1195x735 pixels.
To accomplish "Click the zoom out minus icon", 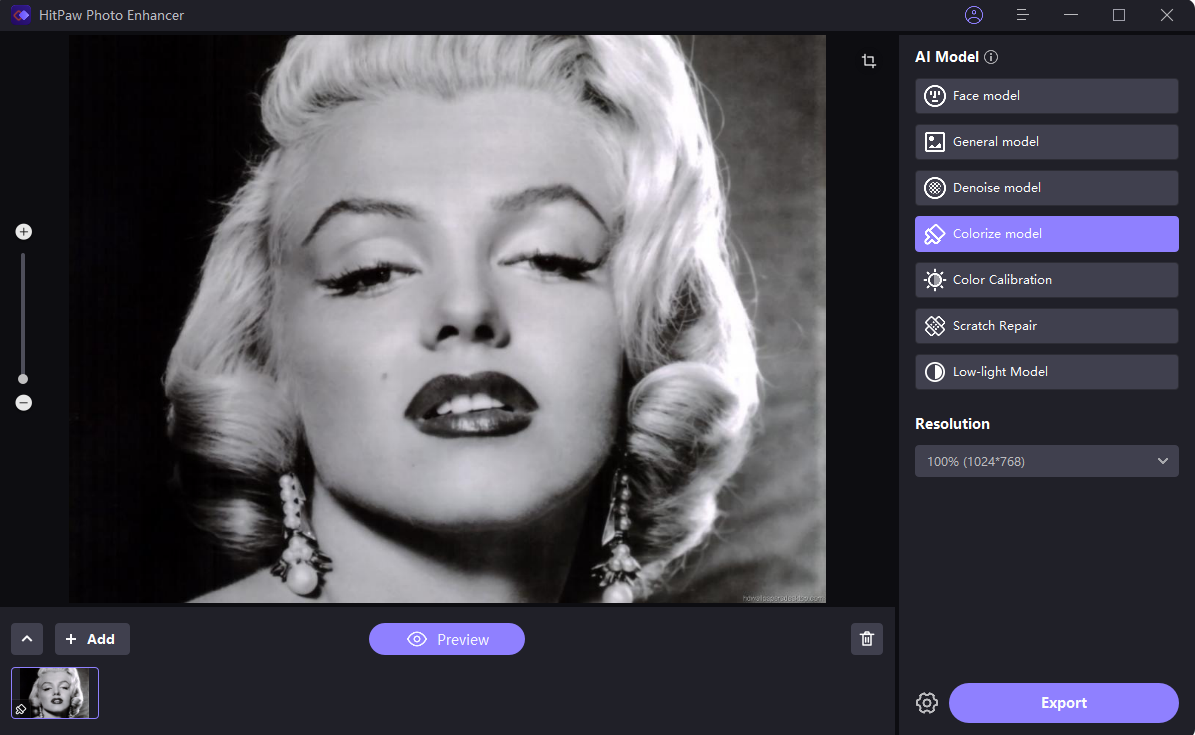I will point(24,403).
